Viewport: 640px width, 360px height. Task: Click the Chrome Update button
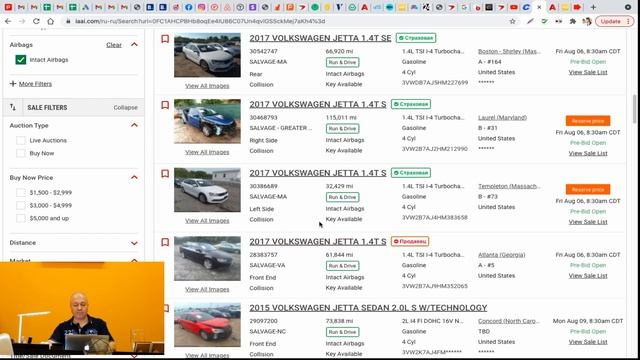click(x=614, y=21)
